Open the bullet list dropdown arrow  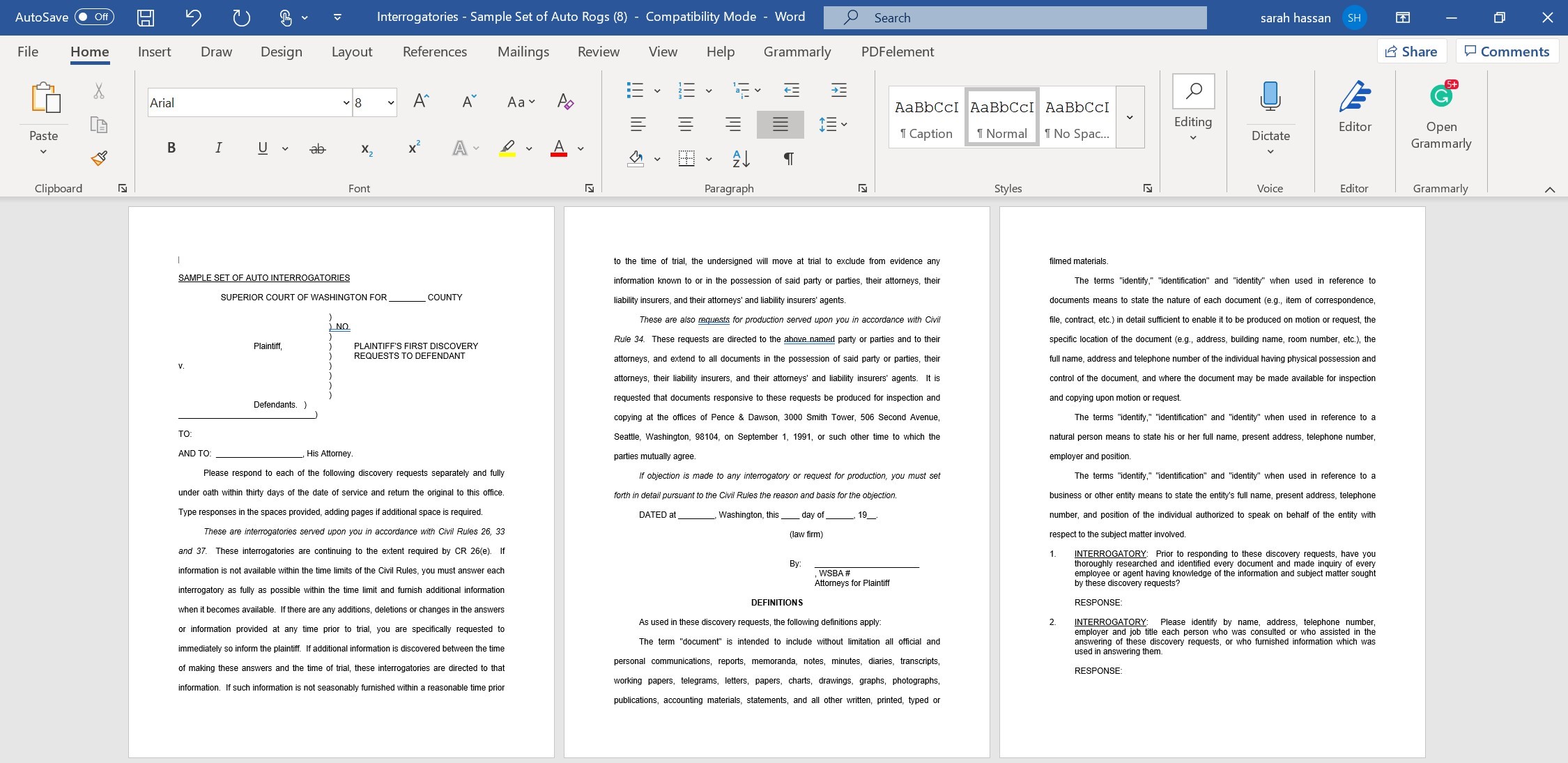656,91
